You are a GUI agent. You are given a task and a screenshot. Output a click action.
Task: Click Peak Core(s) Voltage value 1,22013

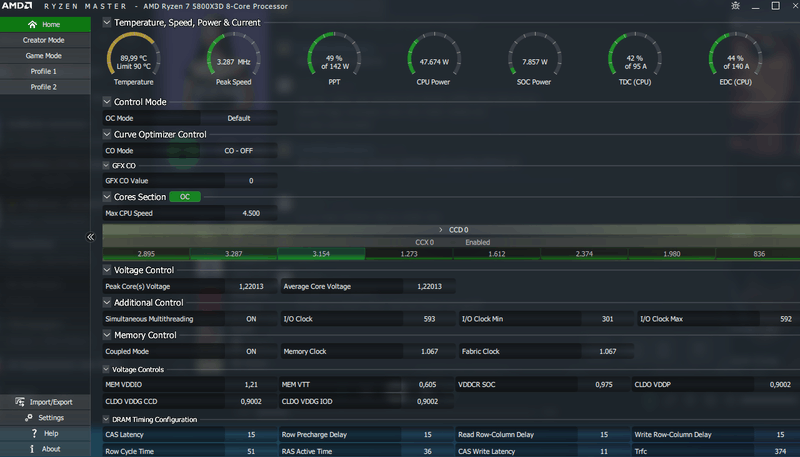tap(251, 286)
